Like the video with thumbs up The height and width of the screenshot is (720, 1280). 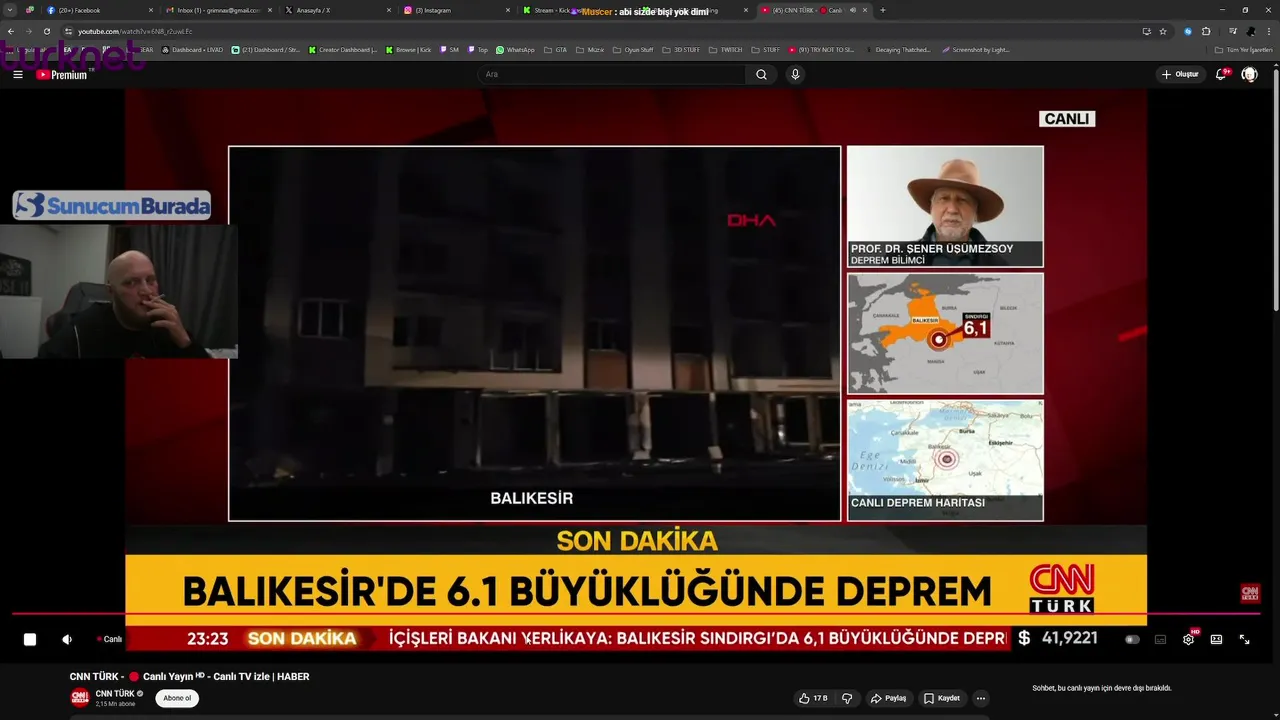tap(813, 698)
